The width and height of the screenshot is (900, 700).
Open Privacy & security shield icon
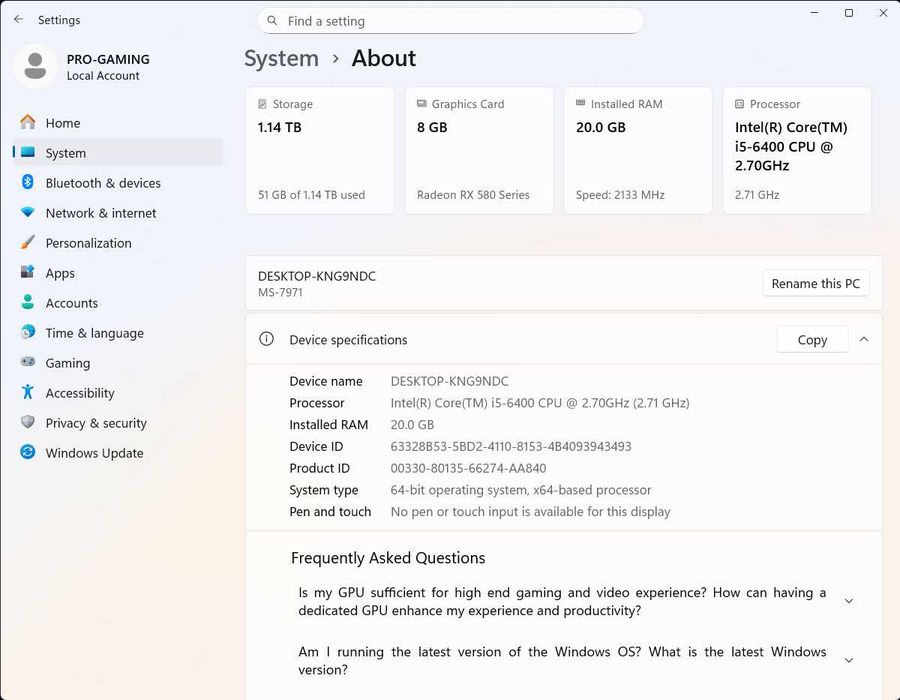point(28,423)
